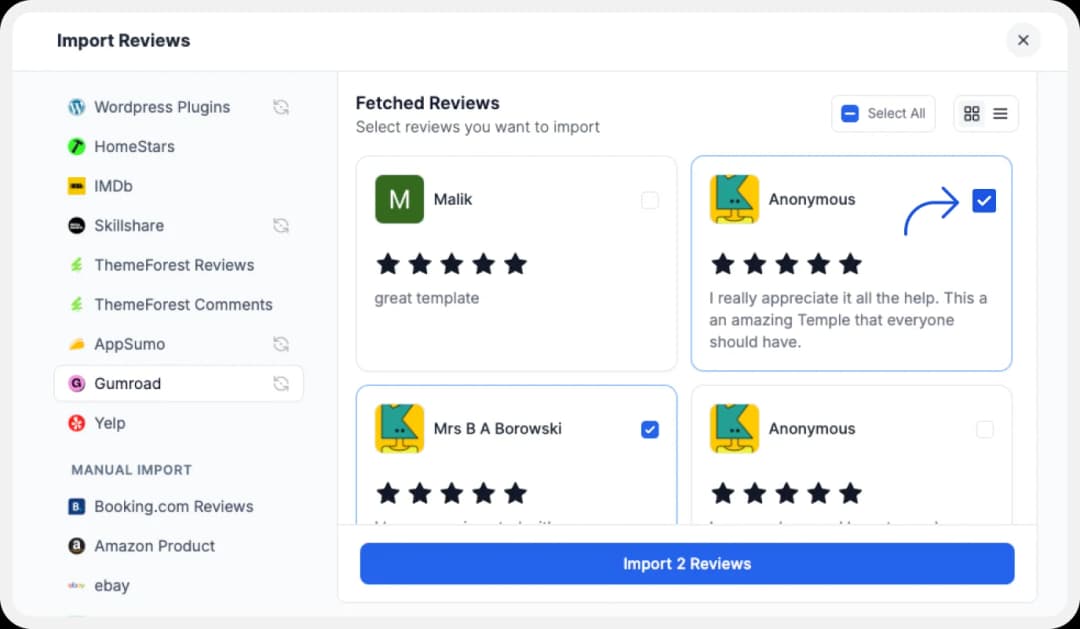Switch to list view layout
The width and height of the screenshot is (1080, 629).
[1000, 114]
